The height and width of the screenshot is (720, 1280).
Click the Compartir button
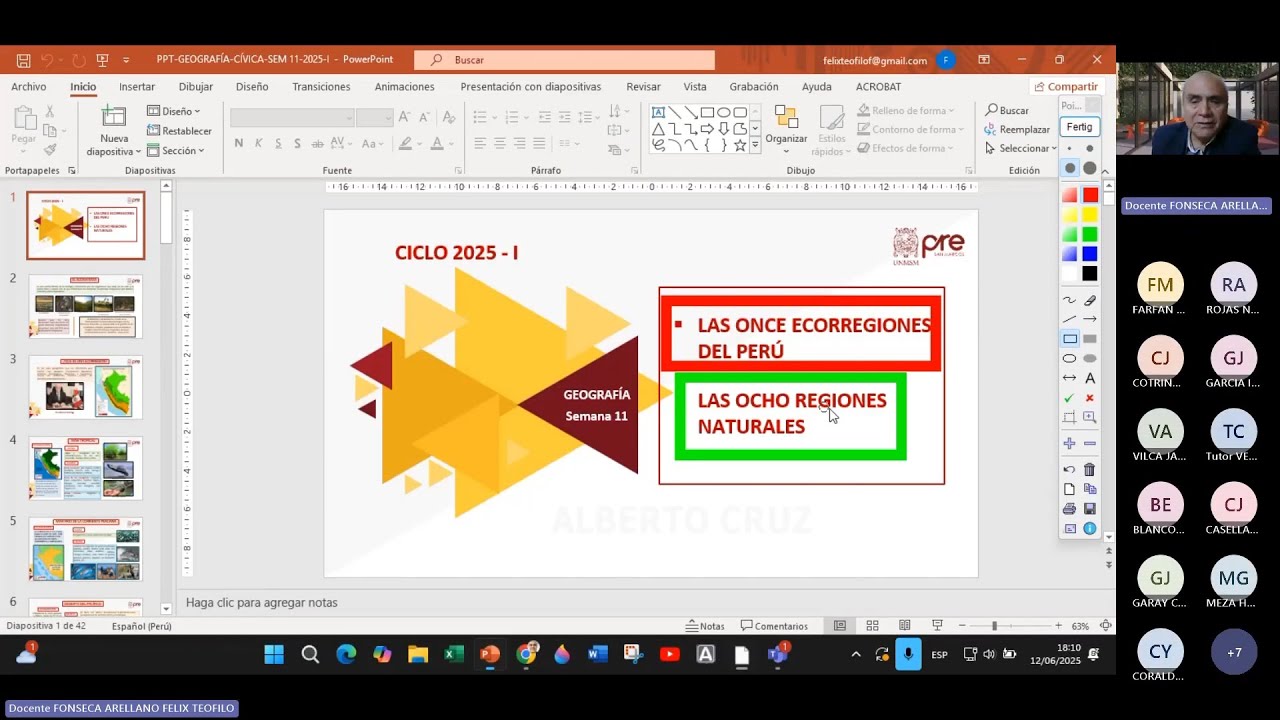point(1066,87)
